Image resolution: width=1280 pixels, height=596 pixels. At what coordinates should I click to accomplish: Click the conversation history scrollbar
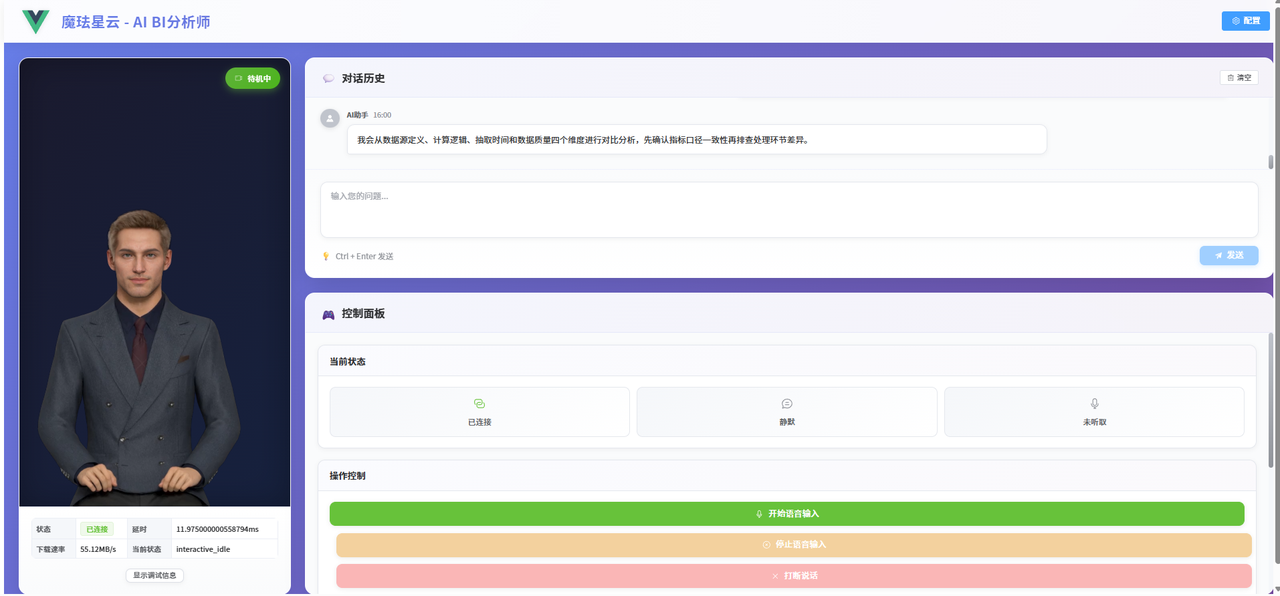point(1271,163)
